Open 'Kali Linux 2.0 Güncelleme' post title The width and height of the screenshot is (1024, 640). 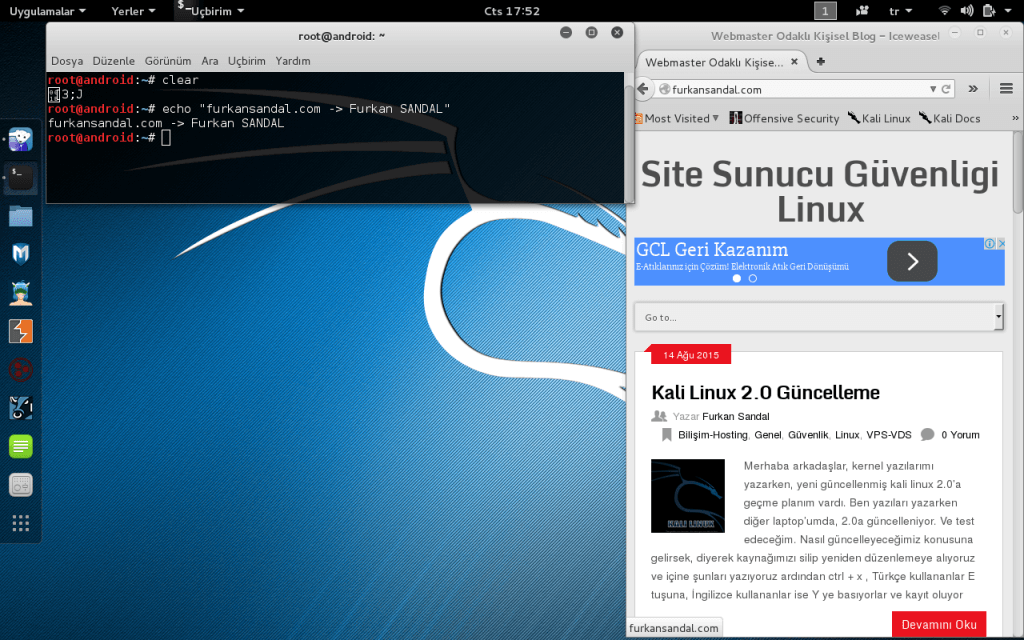coord(765,392)
